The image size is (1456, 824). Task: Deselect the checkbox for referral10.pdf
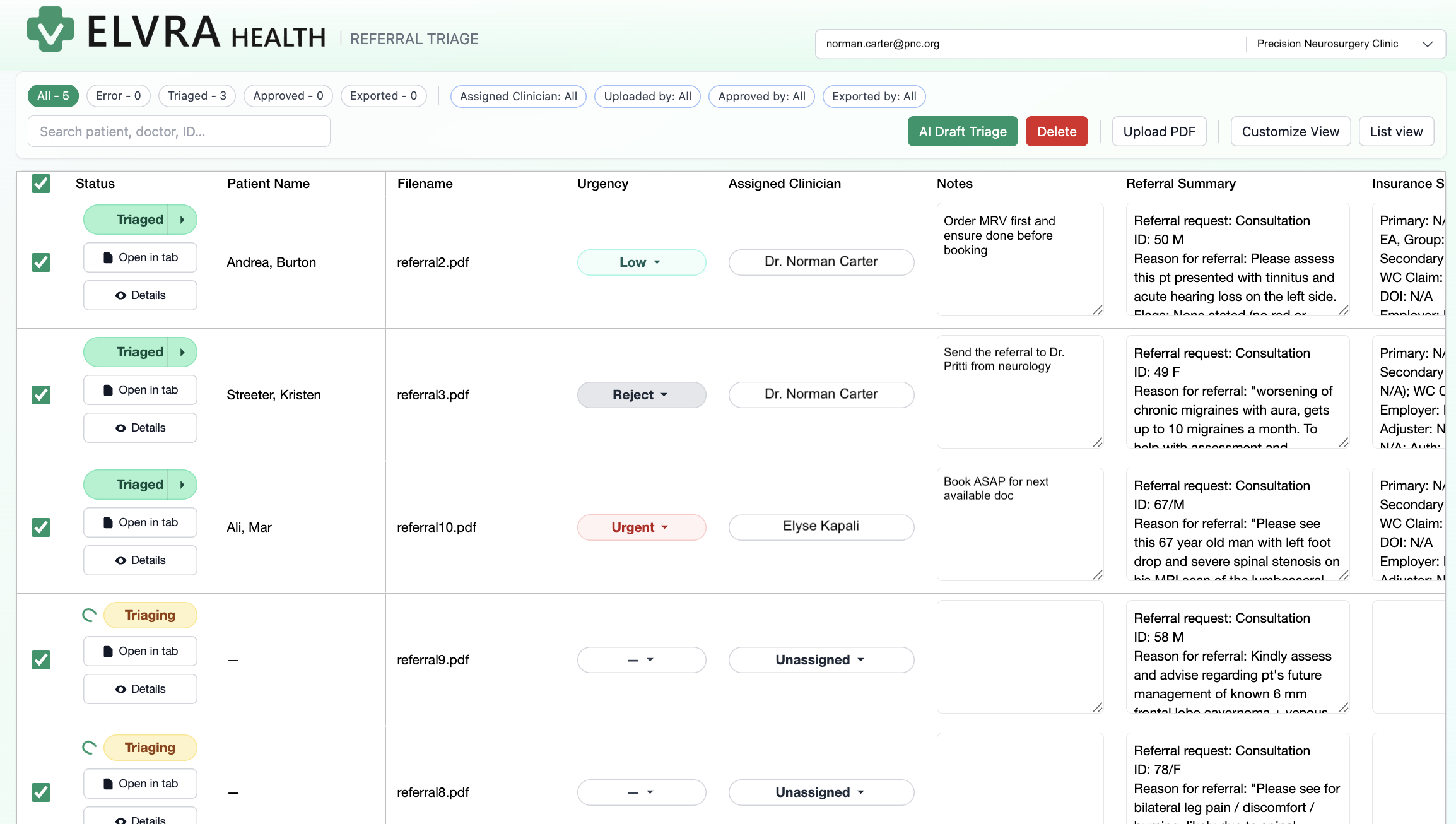tap(40, 527)
